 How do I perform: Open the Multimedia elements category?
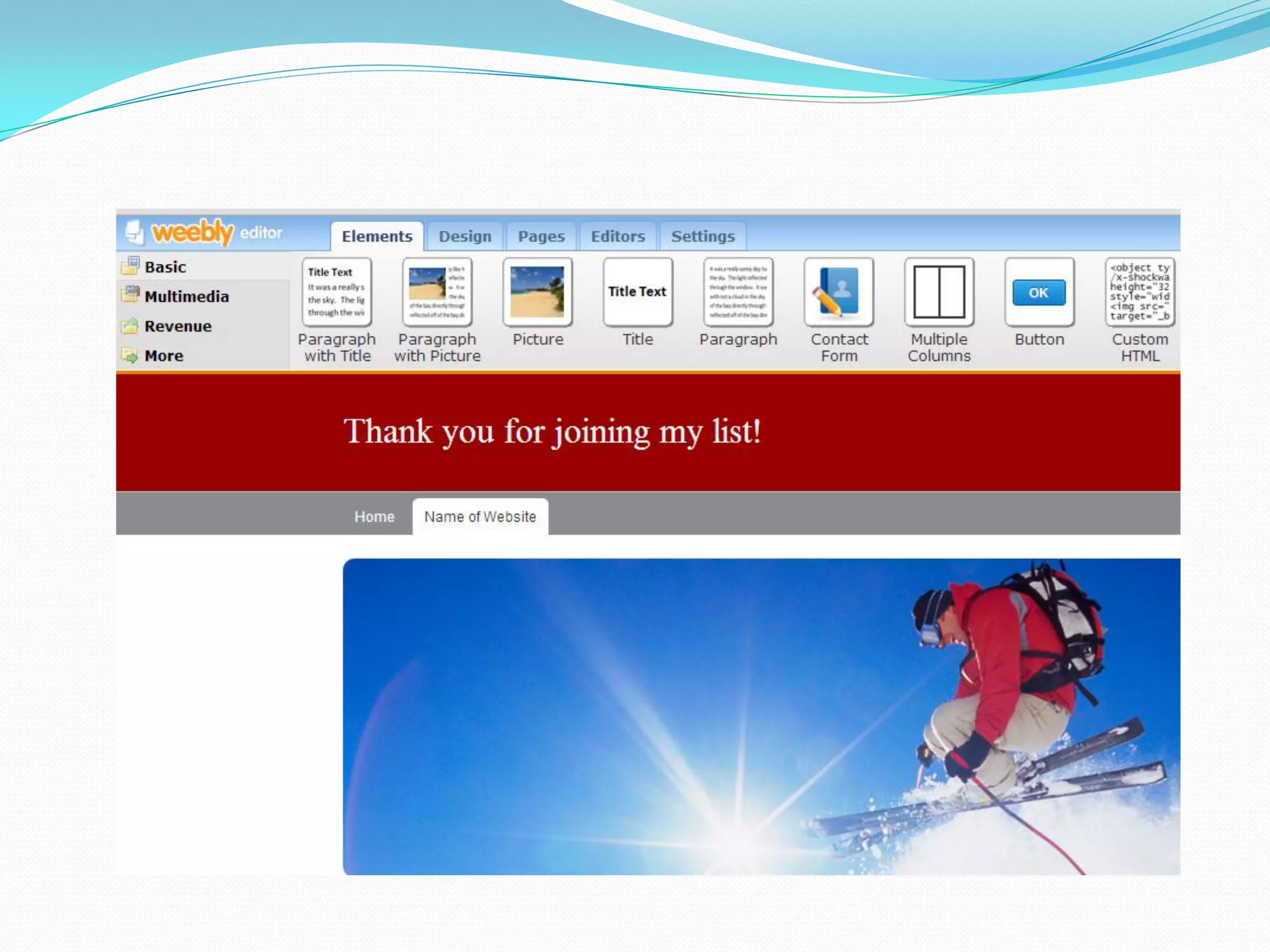point(186,297)
